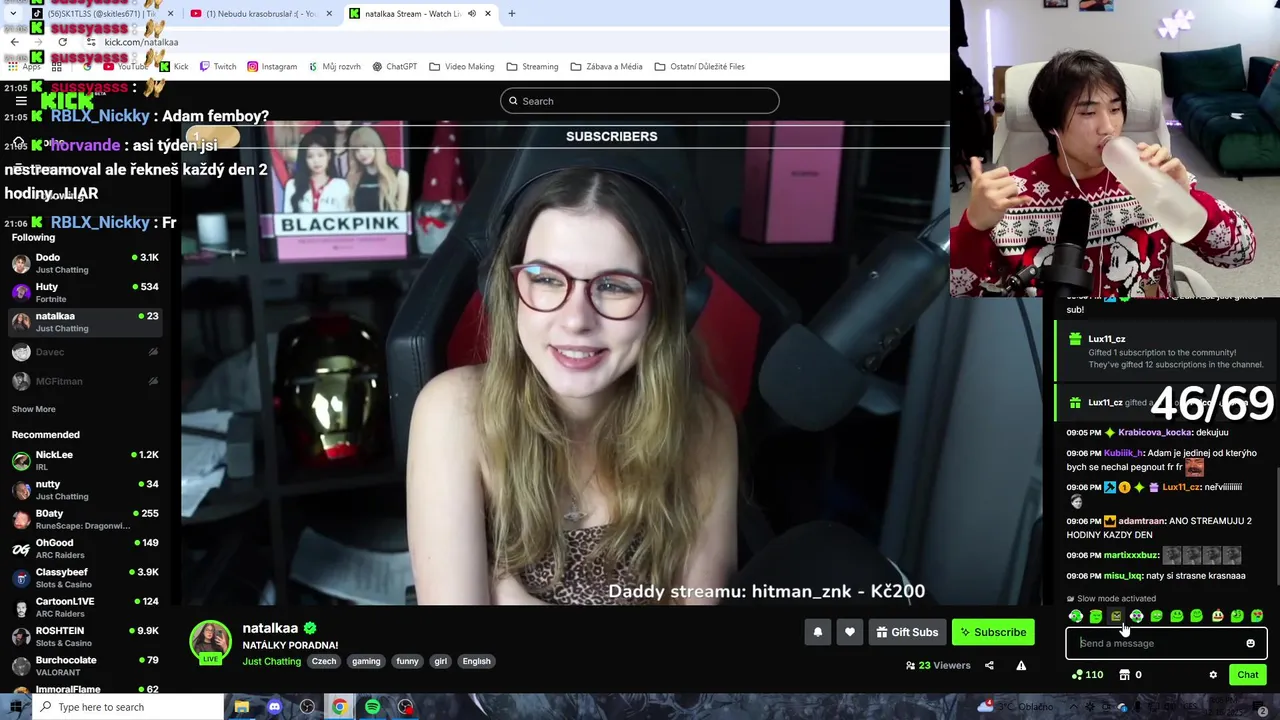Open the Twitch bookmark
Viewport: 1280px width, 720px height.
pyautogui.click(x=217, y=66)
